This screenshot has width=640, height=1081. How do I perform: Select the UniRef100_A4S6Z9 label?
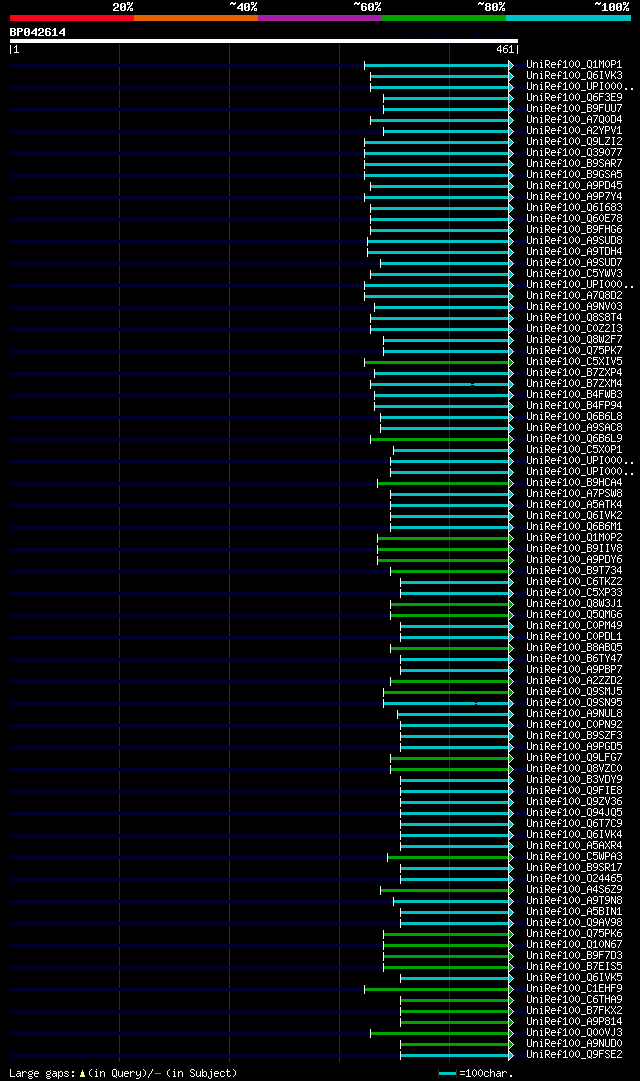point(574,890)
